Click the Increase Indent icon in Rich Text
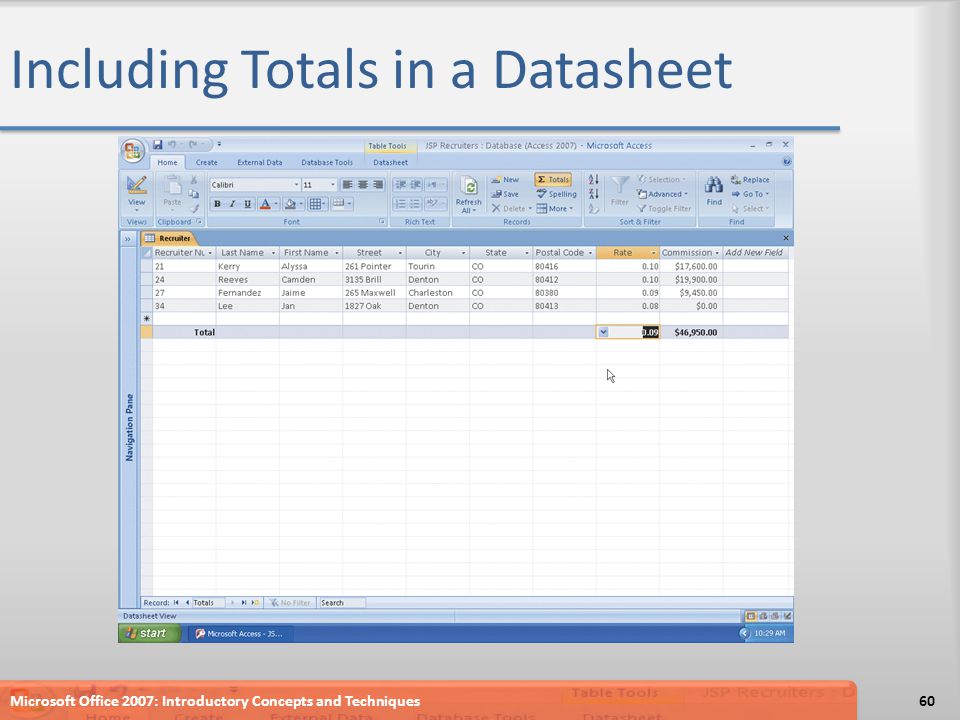960x720 pixels. 416,184
